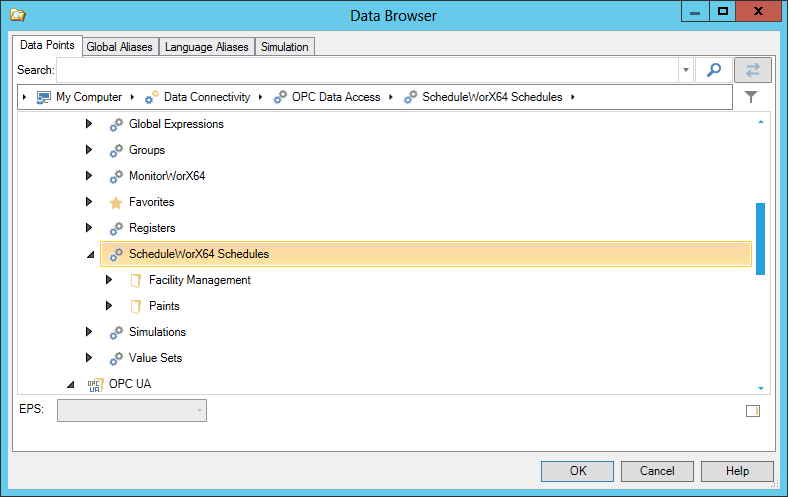Open the Simulation tab

(285, 47)
